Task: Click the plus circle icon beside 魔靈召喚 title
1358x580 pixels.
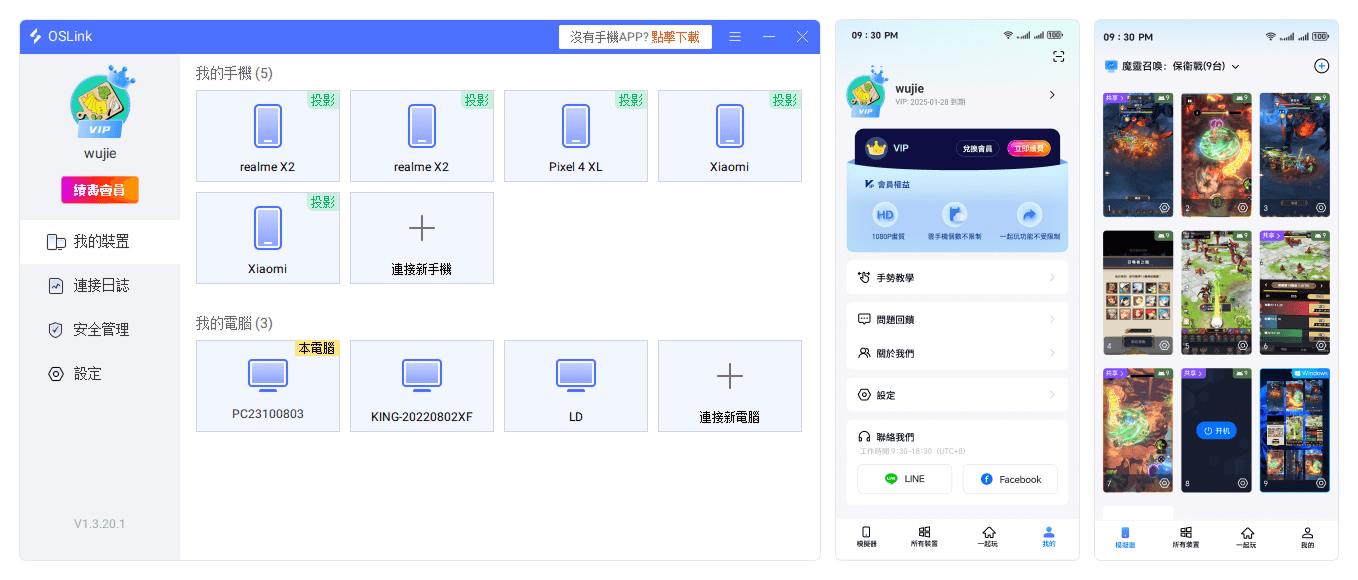Action: [1320, 66]
